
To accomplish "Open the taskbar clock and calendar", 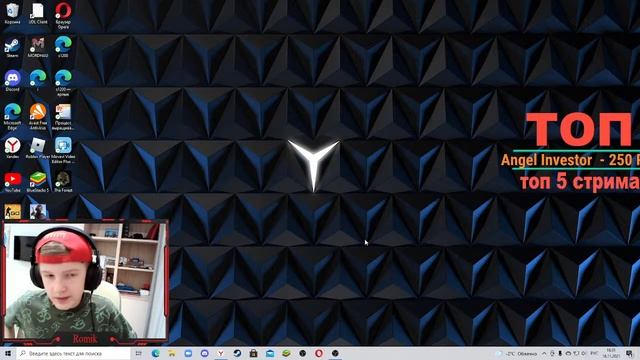I will 611,353.
